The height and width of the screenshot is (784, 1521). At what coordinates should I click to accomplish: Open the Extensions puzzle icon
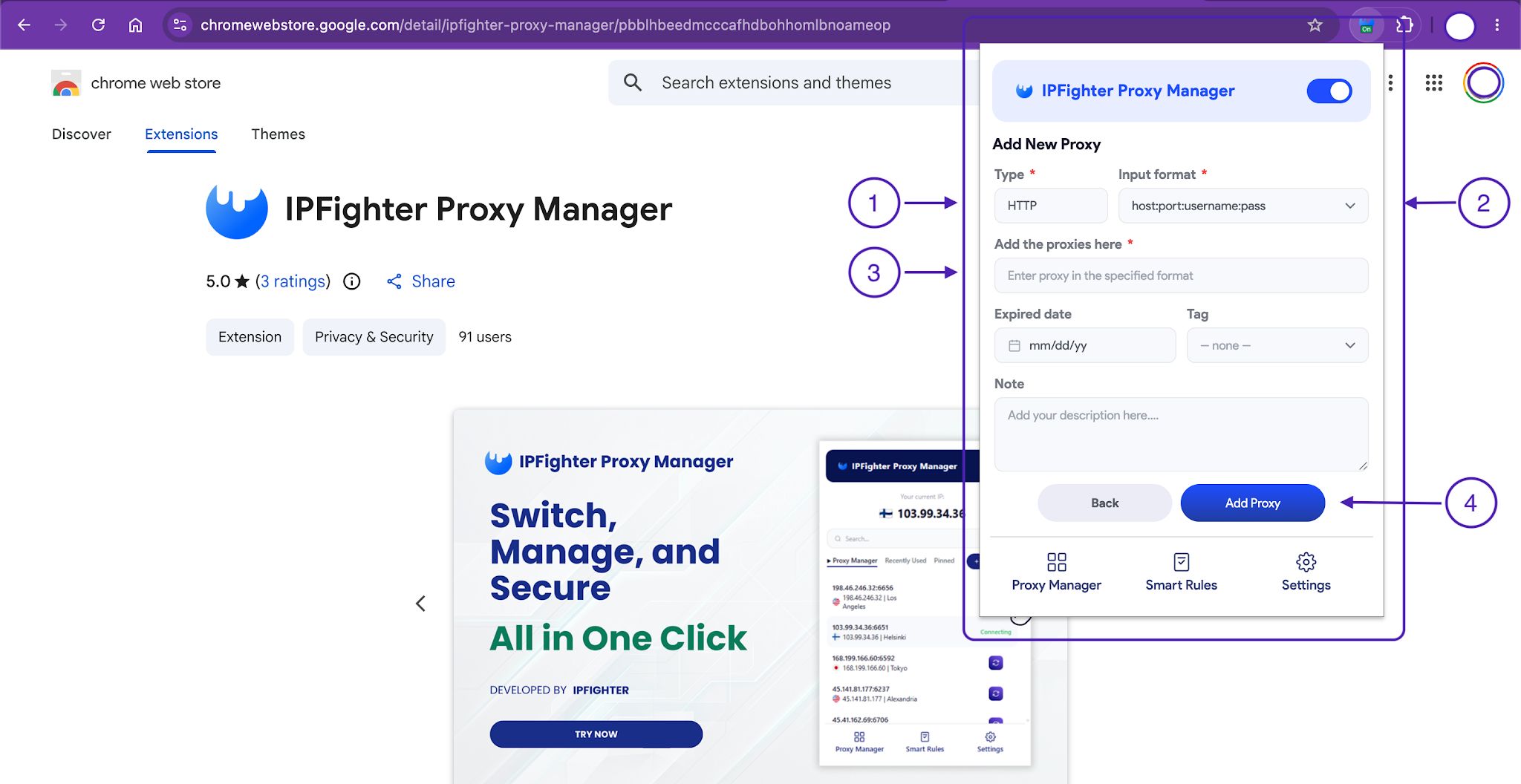pos(1404,25)
